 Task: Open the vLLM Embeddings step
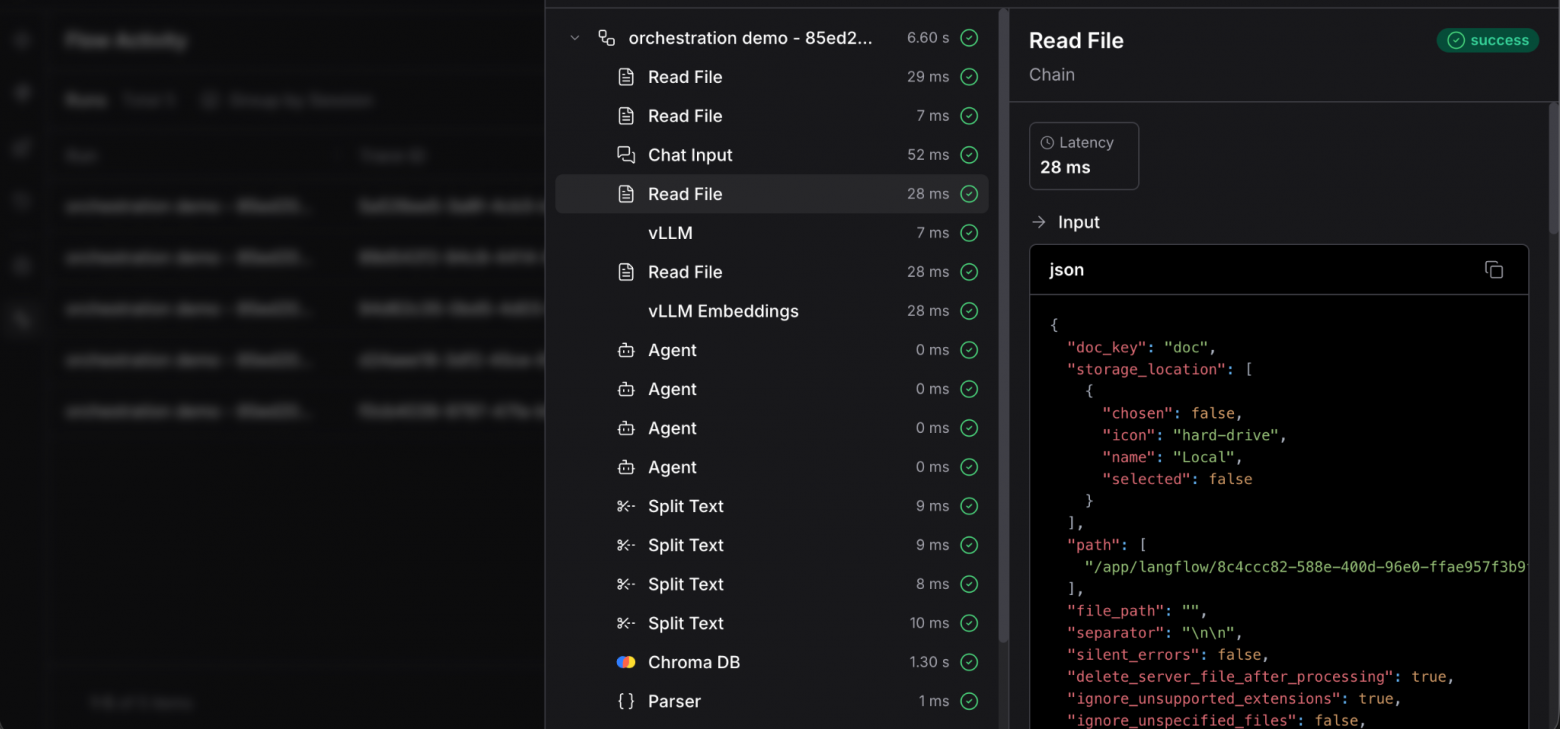point(772,311)
